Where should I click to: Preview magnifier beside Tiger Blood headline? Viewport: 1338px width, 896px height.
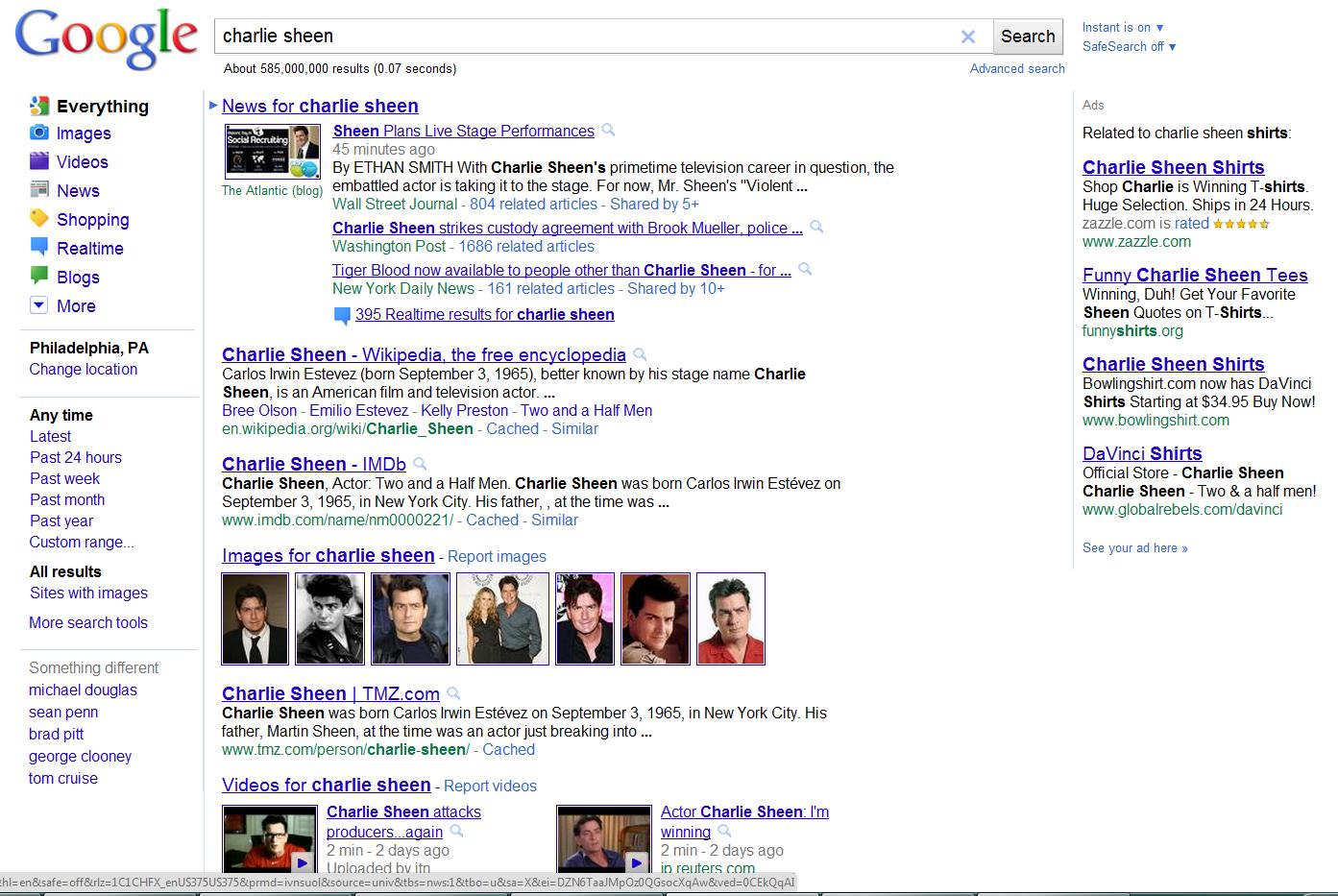[805, 269]
